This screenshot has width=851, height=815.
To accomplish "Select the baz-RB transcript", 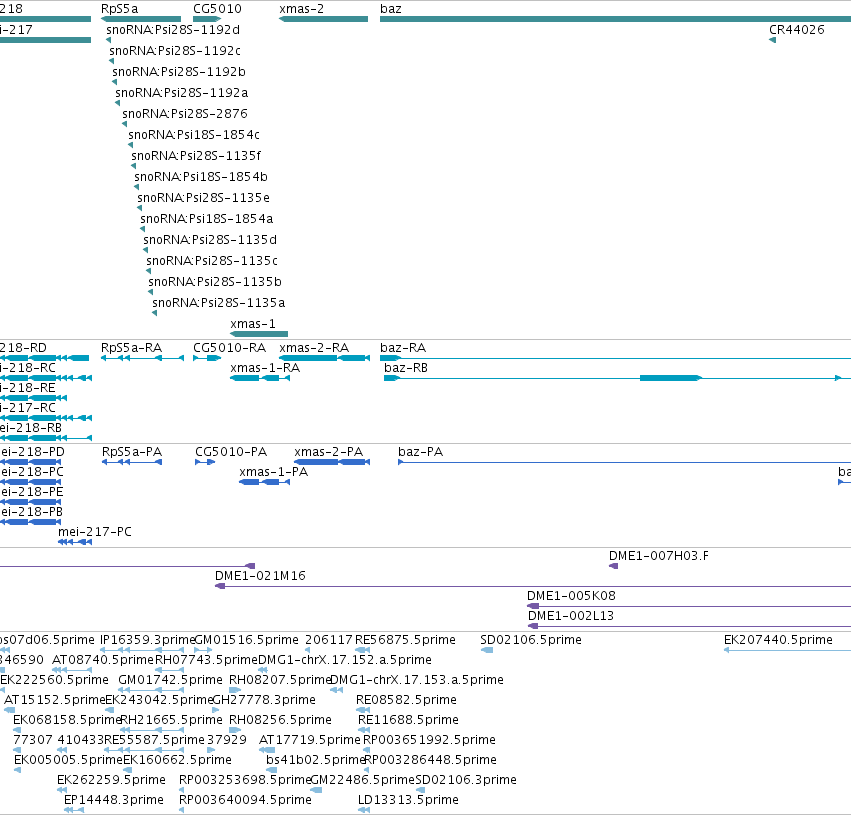I will [x=617, y=378].
